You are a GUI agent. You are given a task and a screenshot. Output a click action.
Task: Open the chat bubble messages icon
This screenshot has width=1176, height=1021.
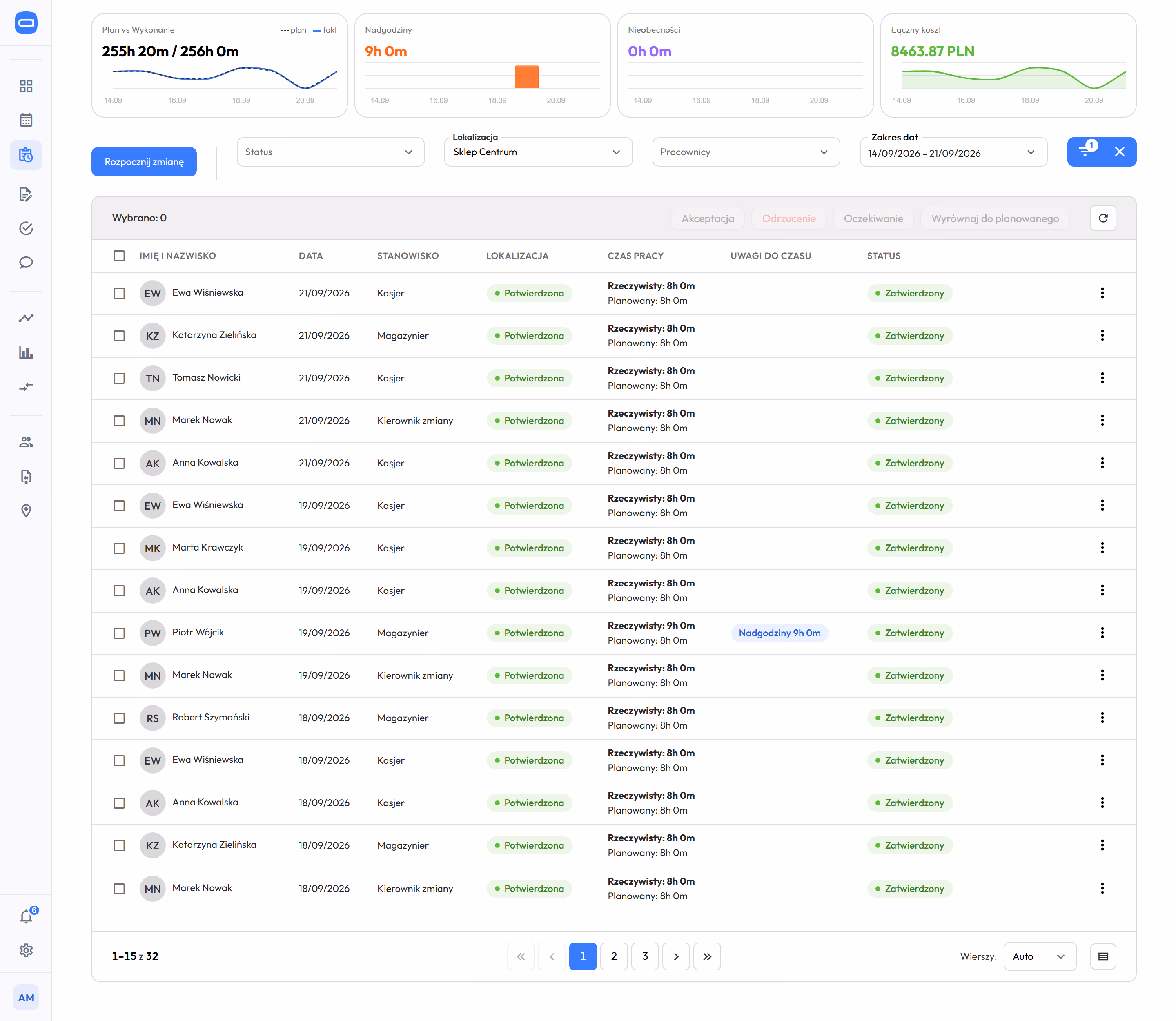[x=26, y=263]
